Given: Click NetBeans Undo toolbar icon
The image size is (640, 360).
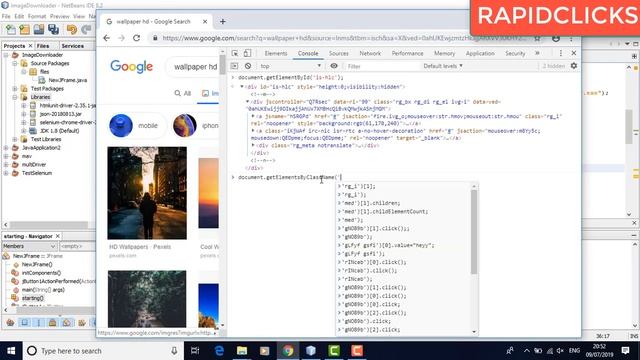Looking at the screenshot, I should 72,29.
